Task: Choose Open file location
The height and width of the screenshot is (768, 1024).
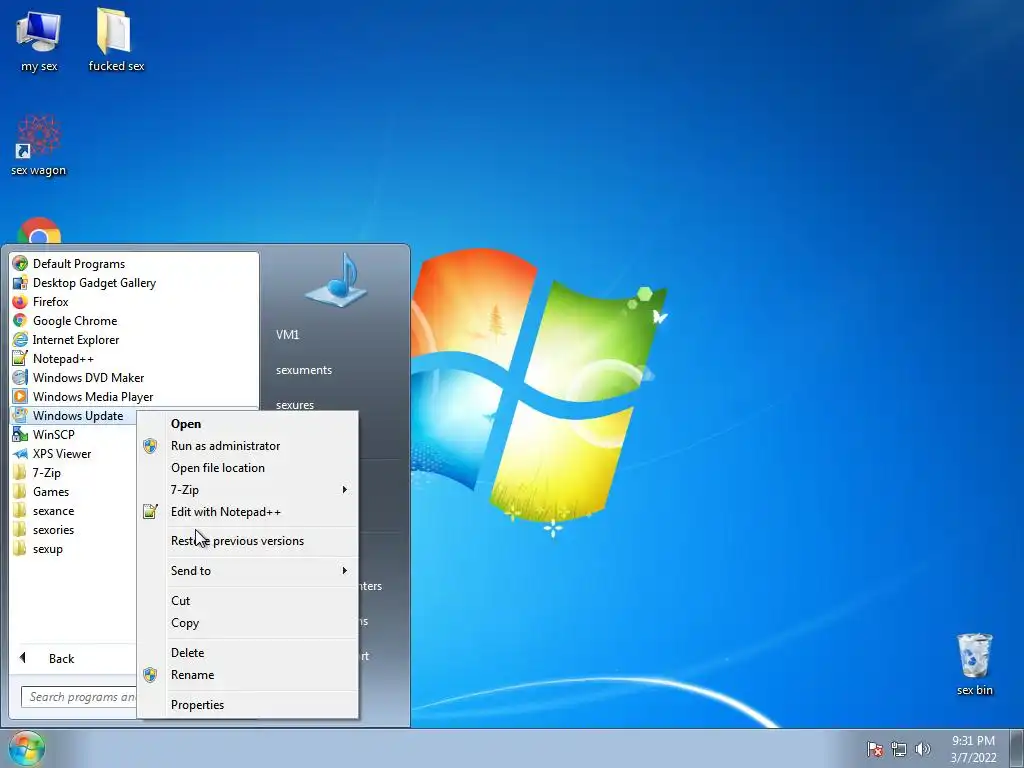Action: [248, 468]
